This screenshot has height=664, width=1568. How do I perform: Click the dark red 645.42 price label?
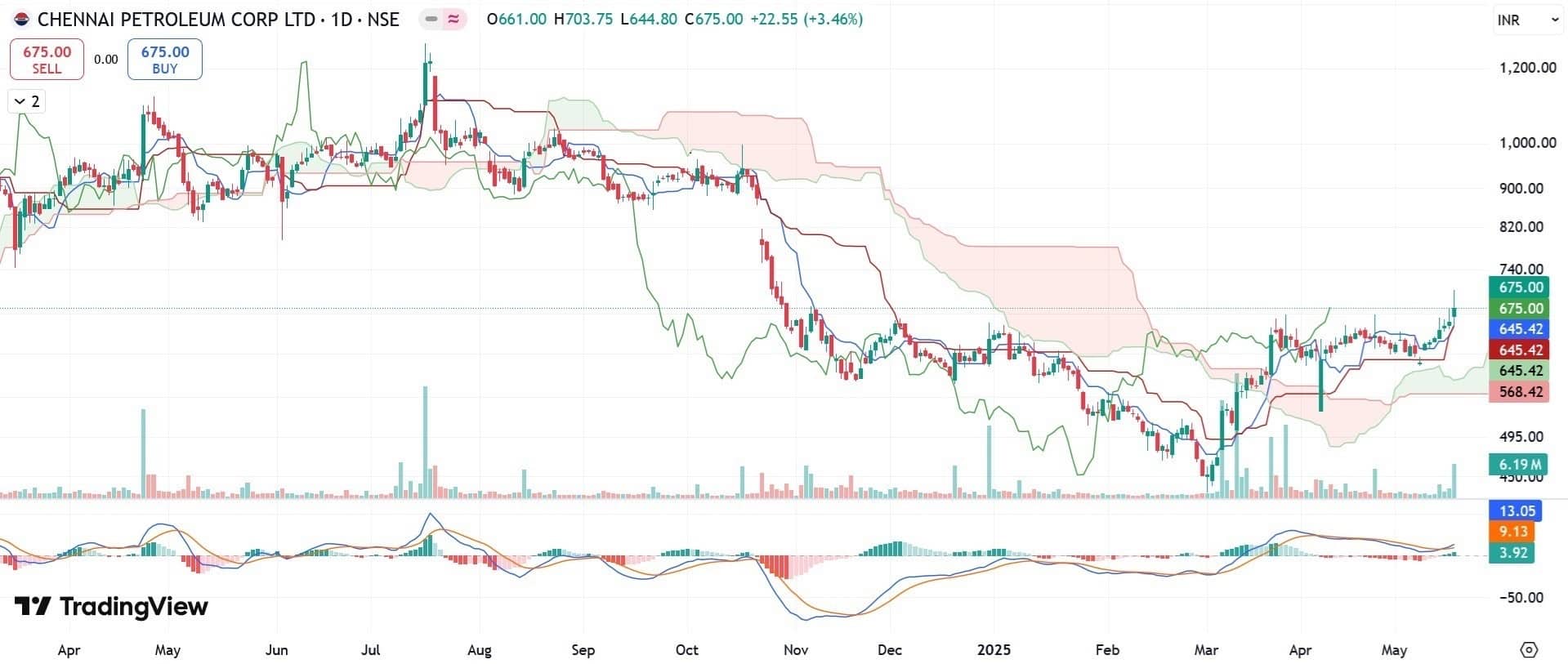pyautogui.click(x=1520, y=350)
